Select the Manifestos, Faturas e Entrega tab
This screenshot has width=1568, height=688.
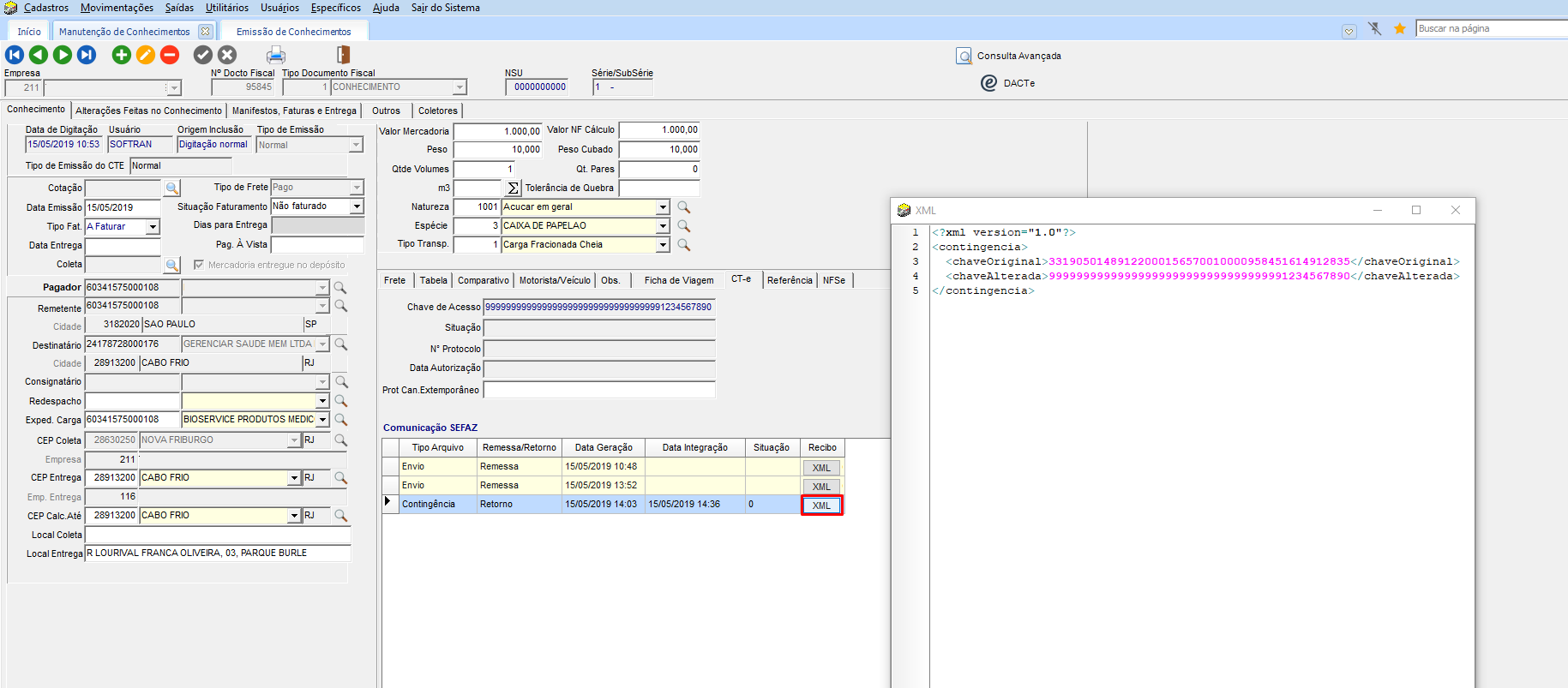tap(294, 111)
